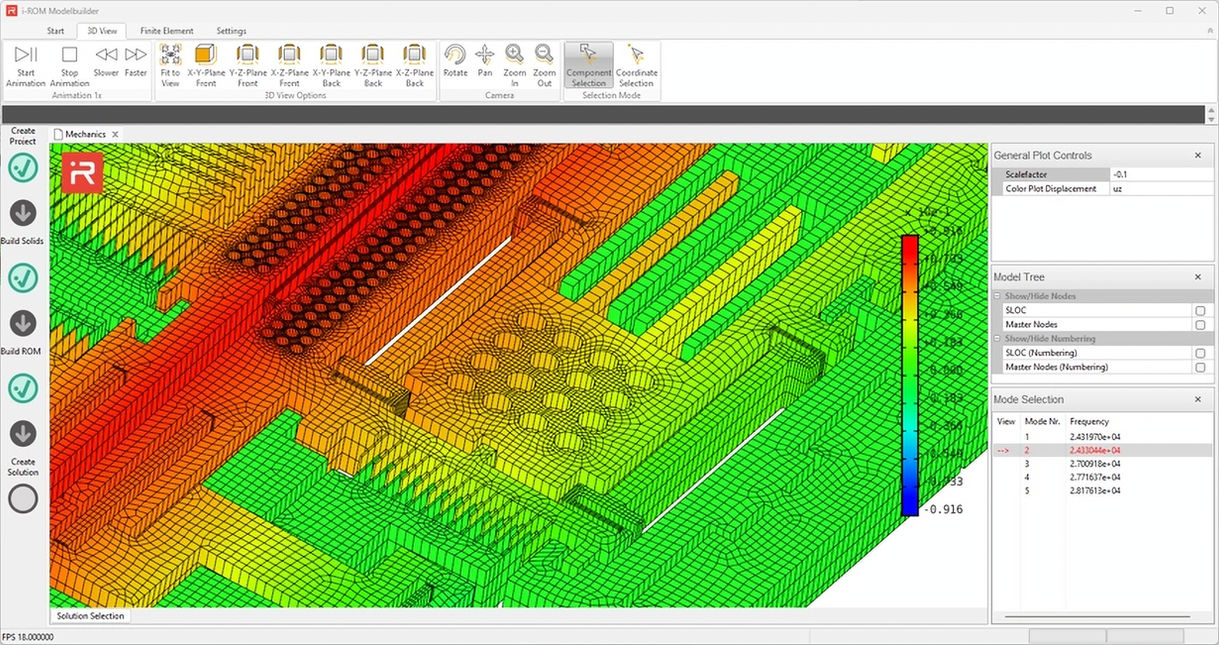Select the Mechanics document tab

click(x=86, y=134)
